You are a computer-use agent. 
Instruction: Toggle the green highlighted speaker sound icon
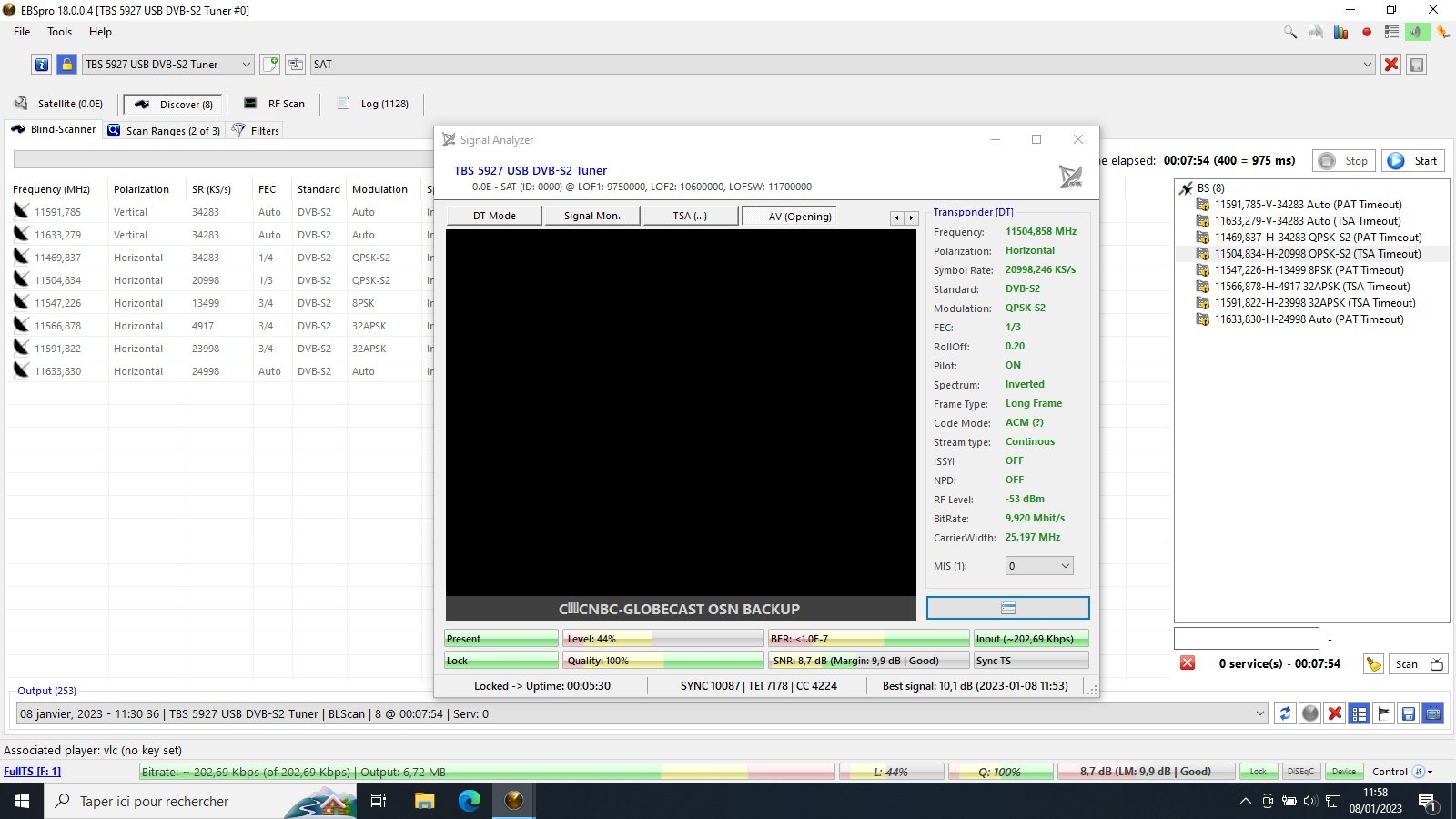[1417, 32]
